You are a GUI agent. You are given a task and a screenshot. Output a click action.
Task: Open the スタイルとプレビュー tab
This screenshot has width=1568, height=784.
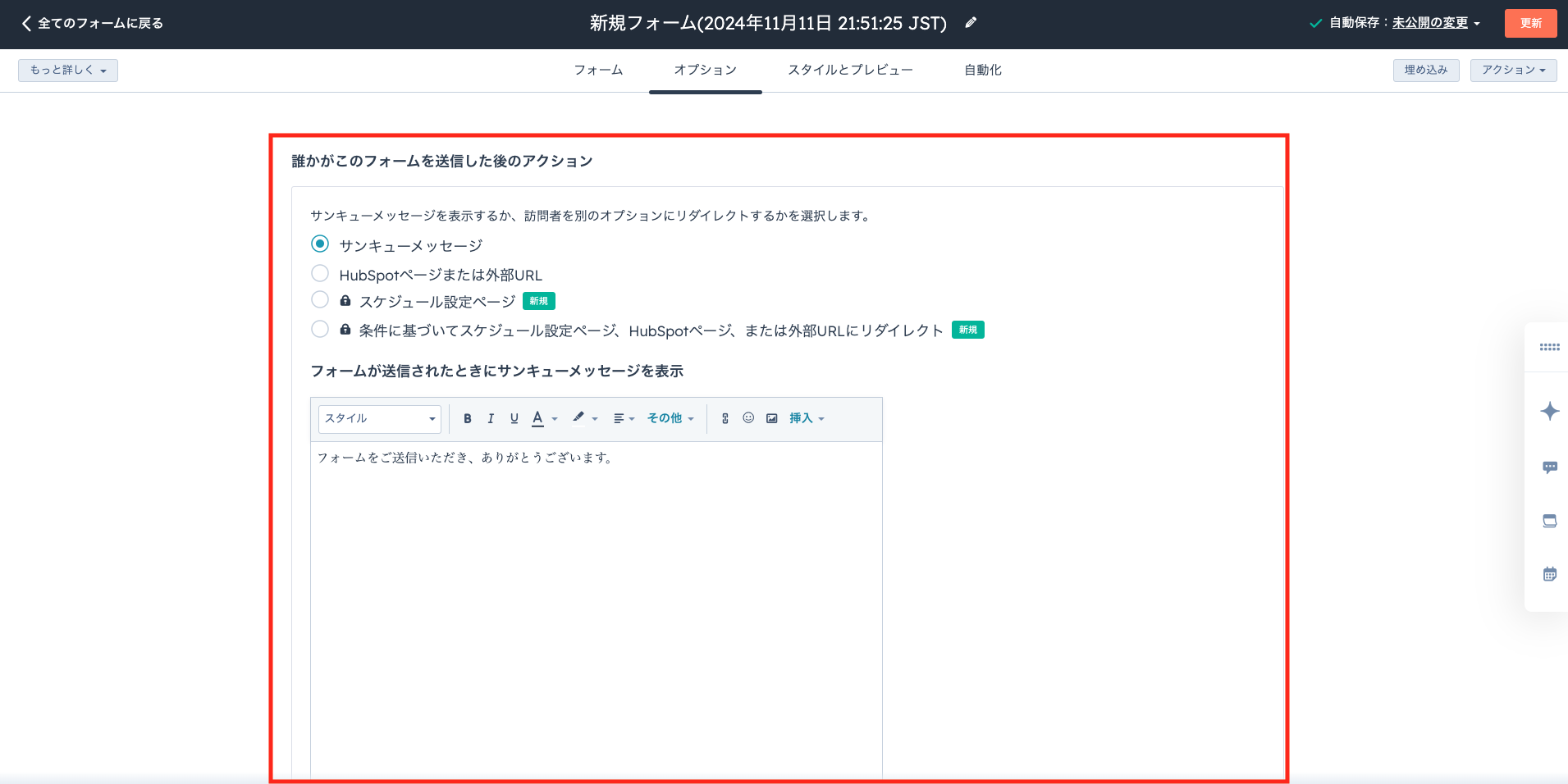tap(850, 71)
